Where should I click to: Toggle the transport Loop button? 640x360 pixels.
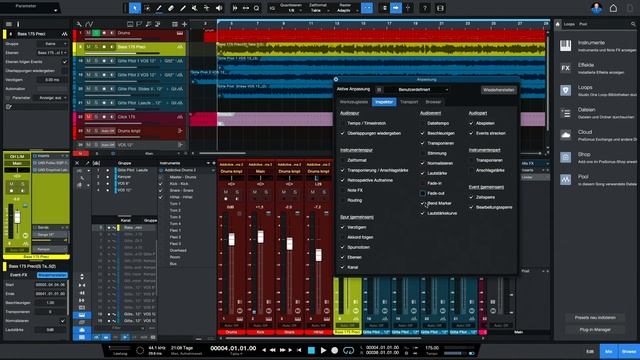pyautogui.click(x=348, y=350)
